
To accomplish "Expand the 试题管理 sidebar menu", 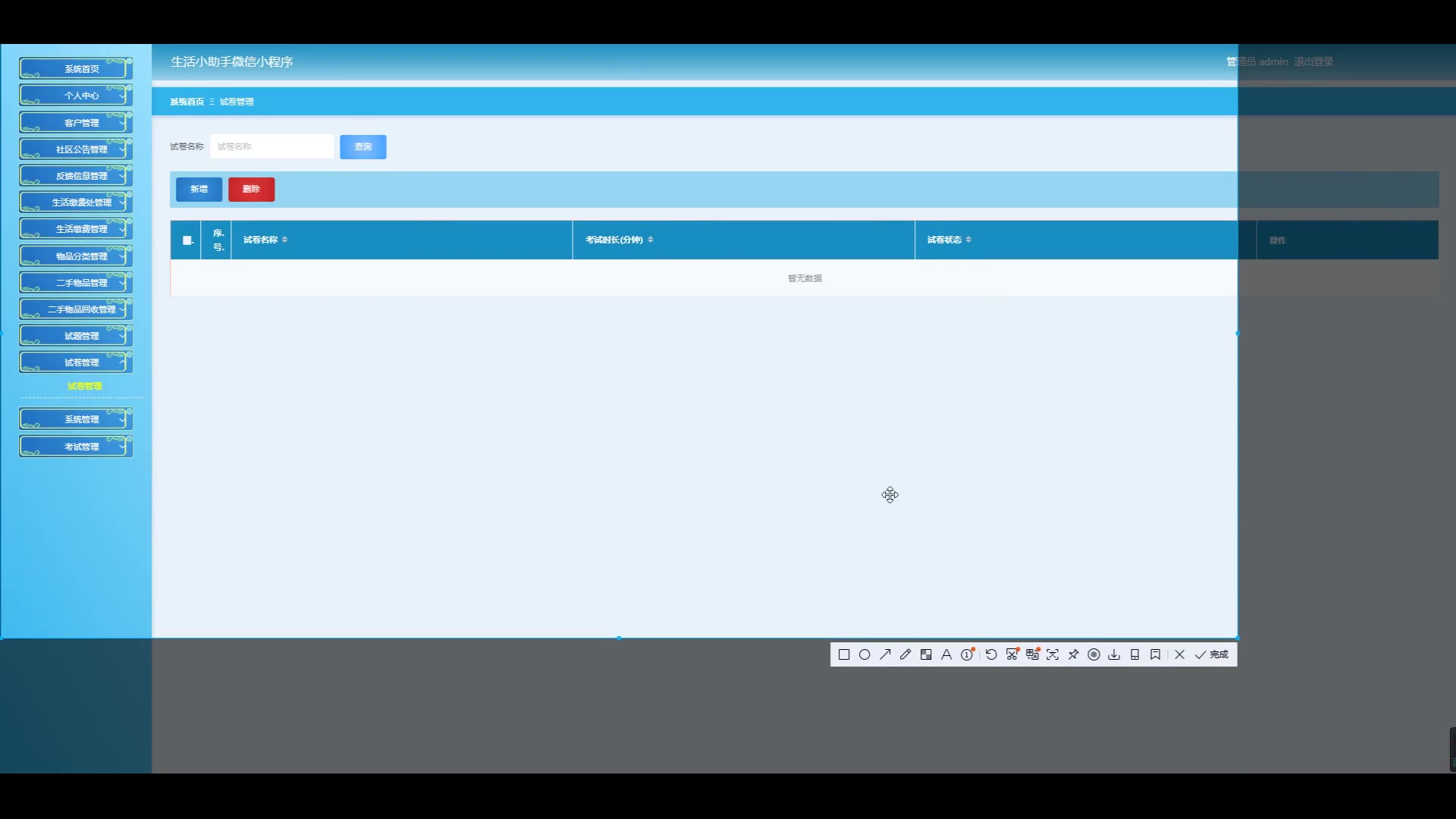I will coord(76,335).
